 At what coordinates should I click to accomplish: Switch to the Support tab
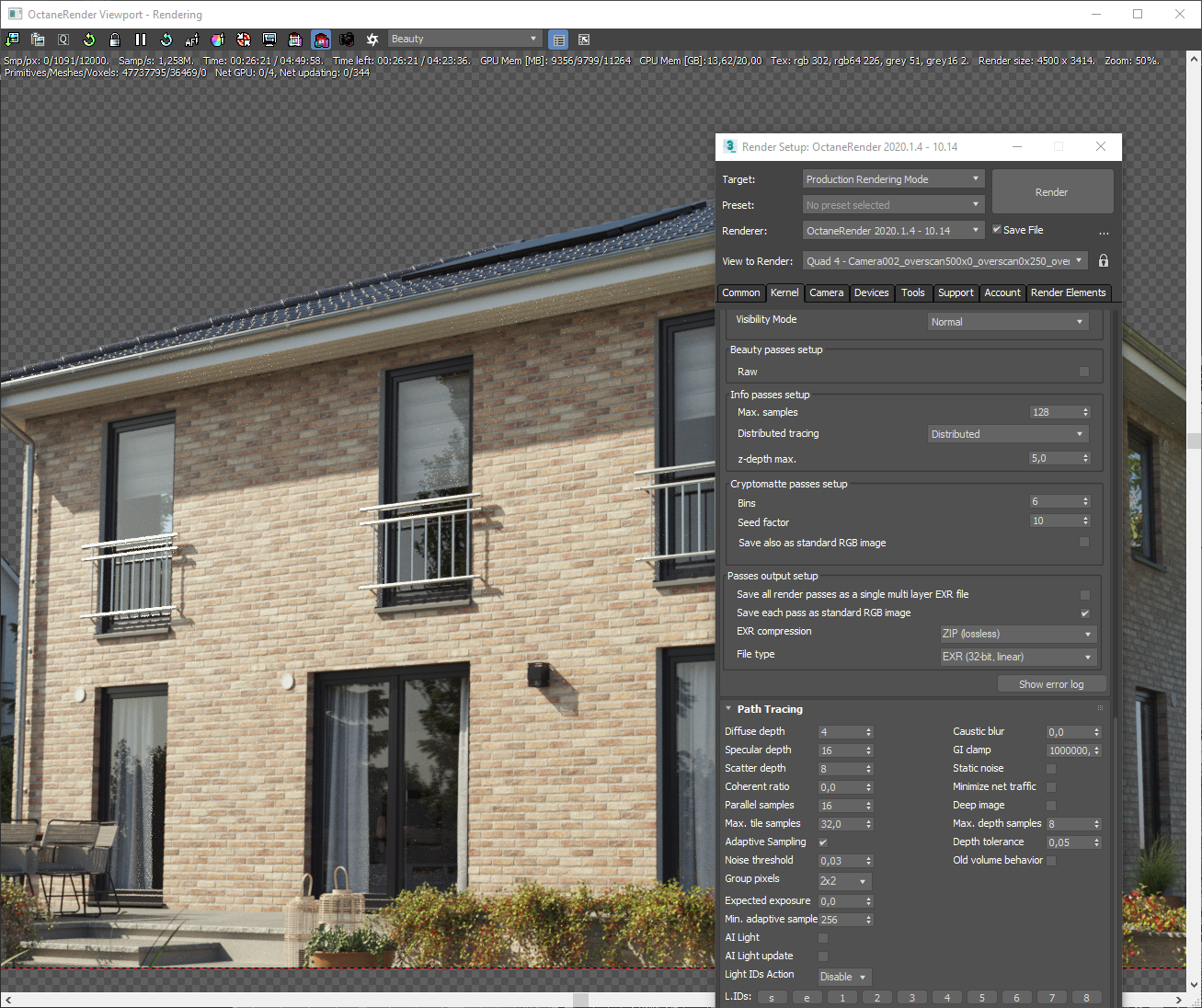coord(956,292)
